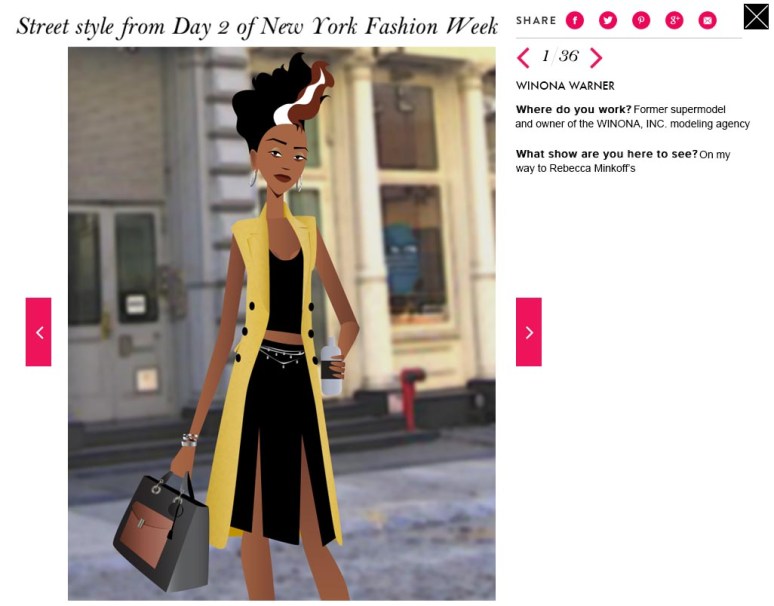Viewport: 774px width, 606px height.
Task: Share gallery on Twitter
Action: tap(608, 20)
